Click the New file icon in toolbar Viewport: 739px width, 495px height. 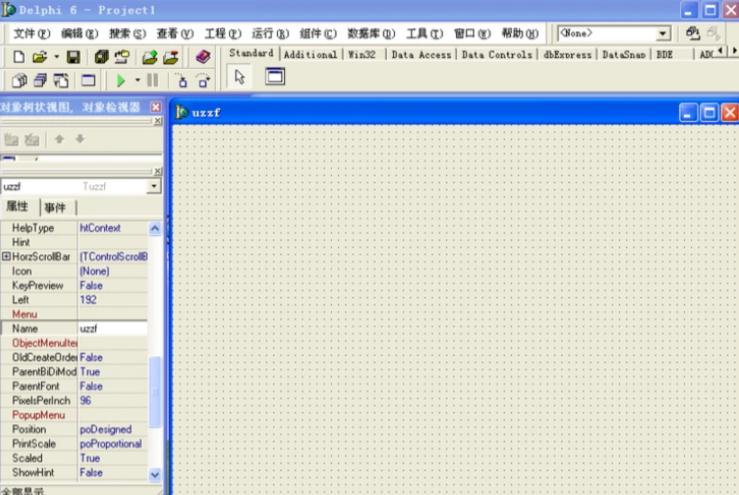tap(20, 57)
